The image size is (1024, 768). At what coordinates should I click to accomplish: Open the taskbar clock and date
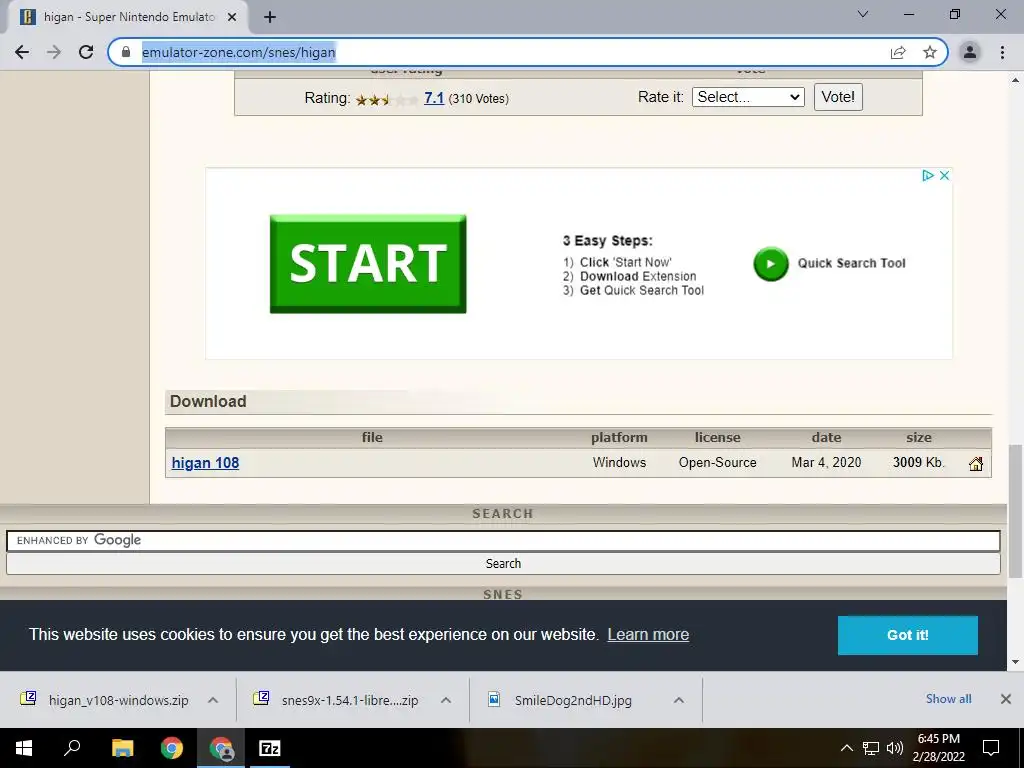(x=938, y=748)
